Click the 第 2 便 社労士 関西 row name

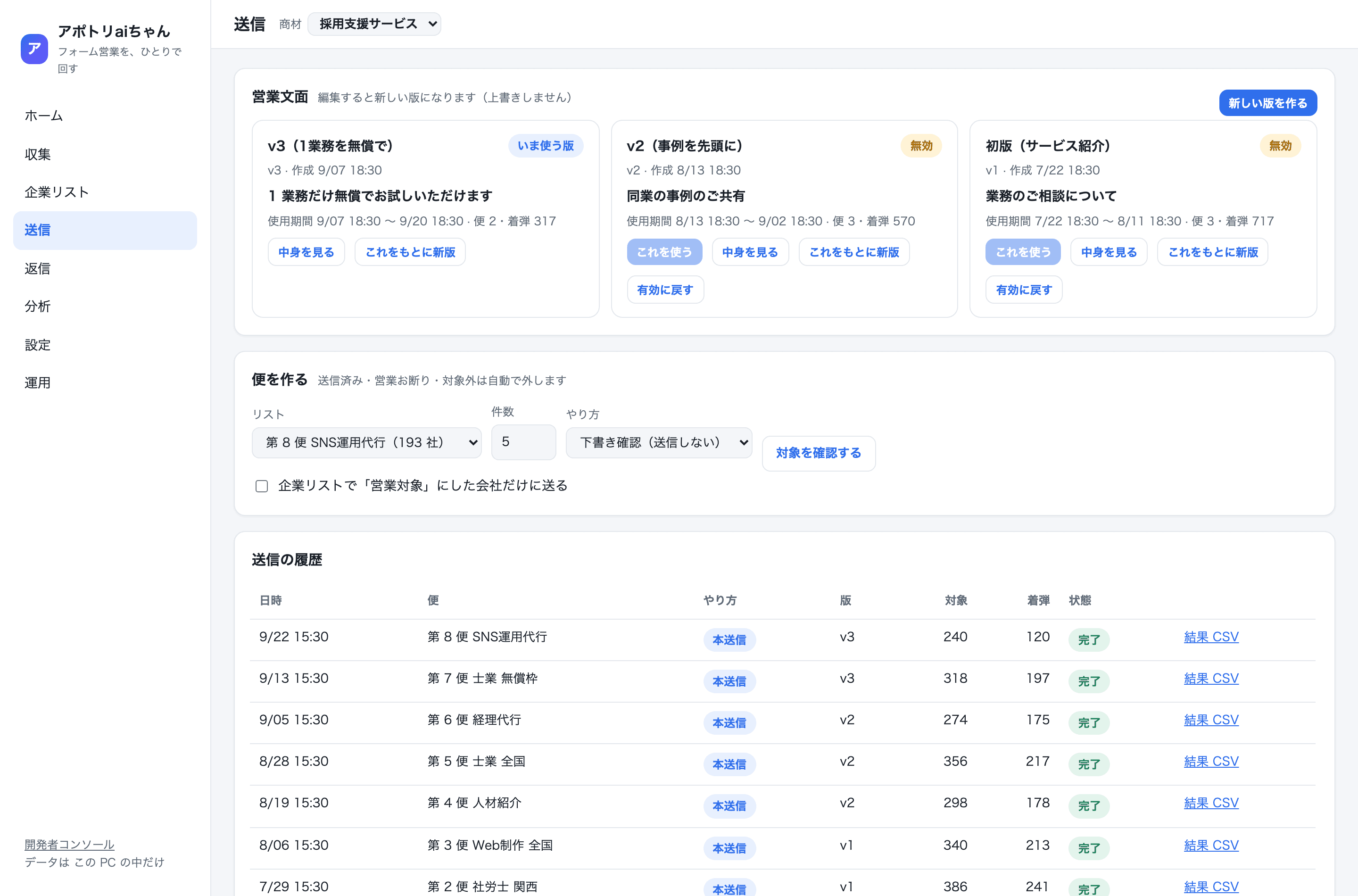483,886
